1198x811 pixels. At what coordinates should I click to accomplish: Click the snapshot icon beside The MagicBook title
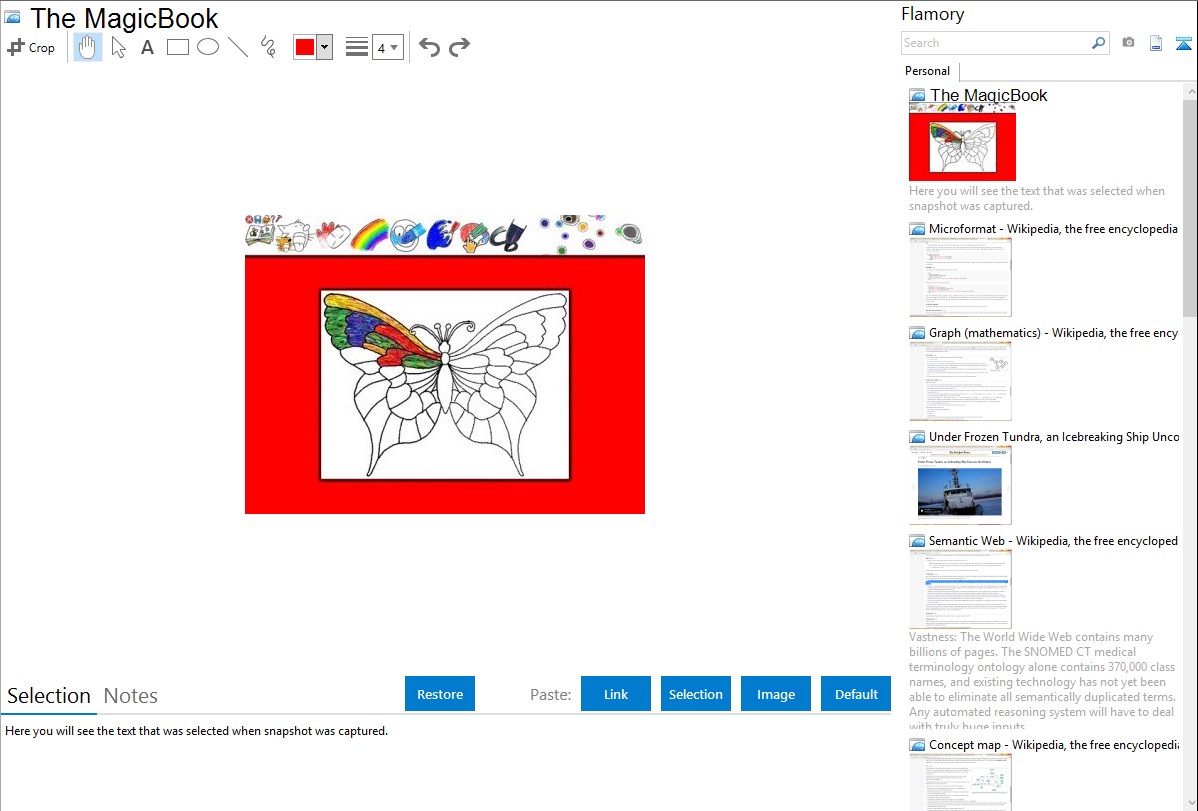click(x=13, y=18)
